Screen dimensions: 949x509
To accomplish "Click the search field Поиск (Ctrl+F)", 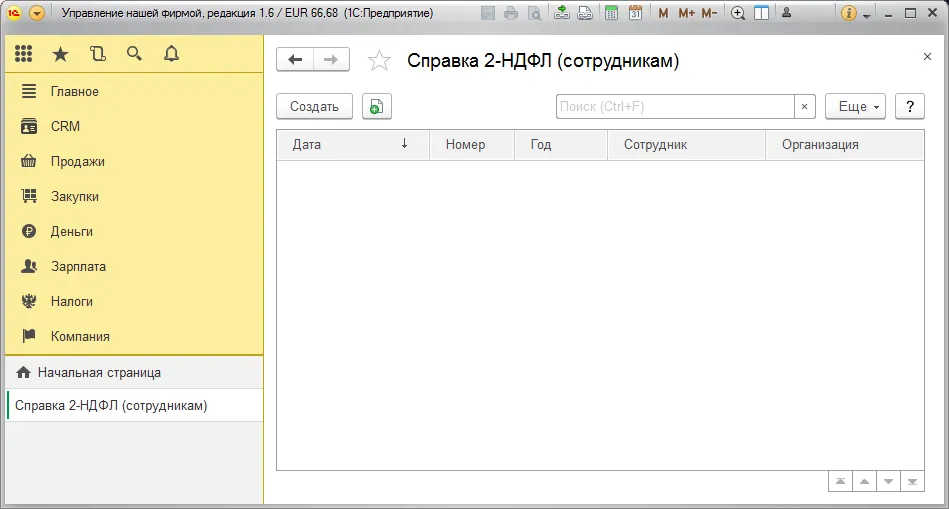I will (x=675, y=107).
